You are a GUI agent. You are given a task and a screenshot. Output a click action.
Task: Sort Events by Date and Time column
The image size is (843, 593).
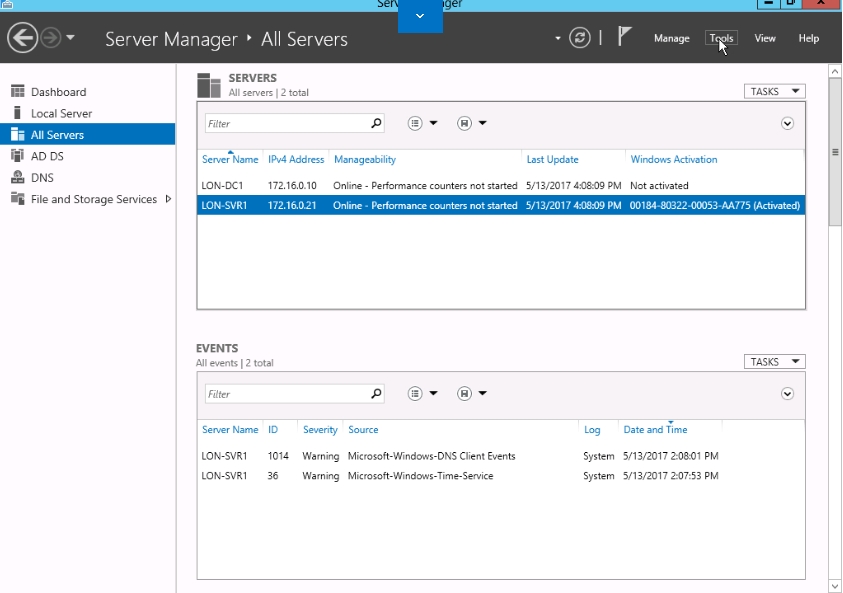[655, 430]
